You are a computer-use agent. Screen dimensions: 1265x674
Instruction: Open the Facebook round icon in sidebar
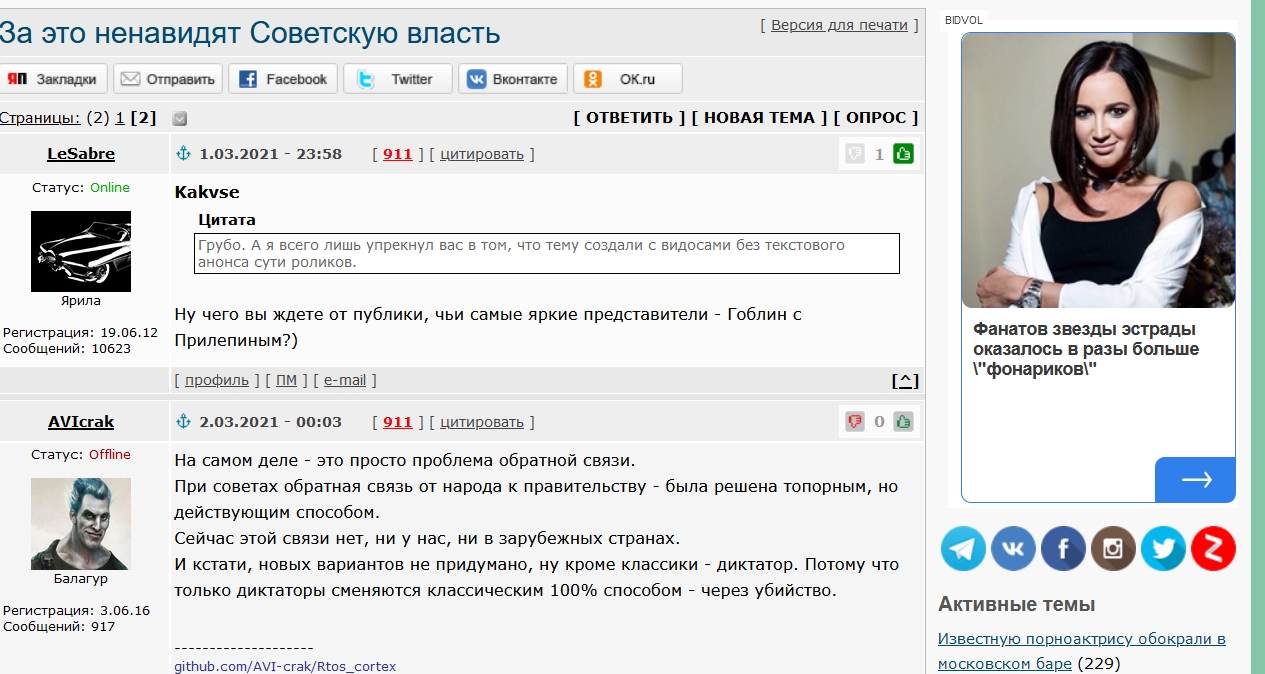pos(1063,549)
